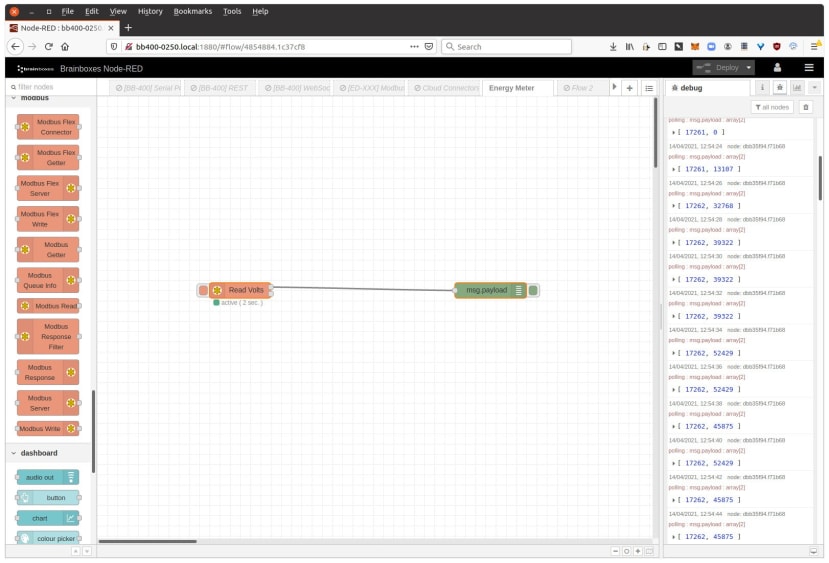Pick the Modbus Flex Server palette node
This screenshot has height=563, width=829.
(48, 188)
